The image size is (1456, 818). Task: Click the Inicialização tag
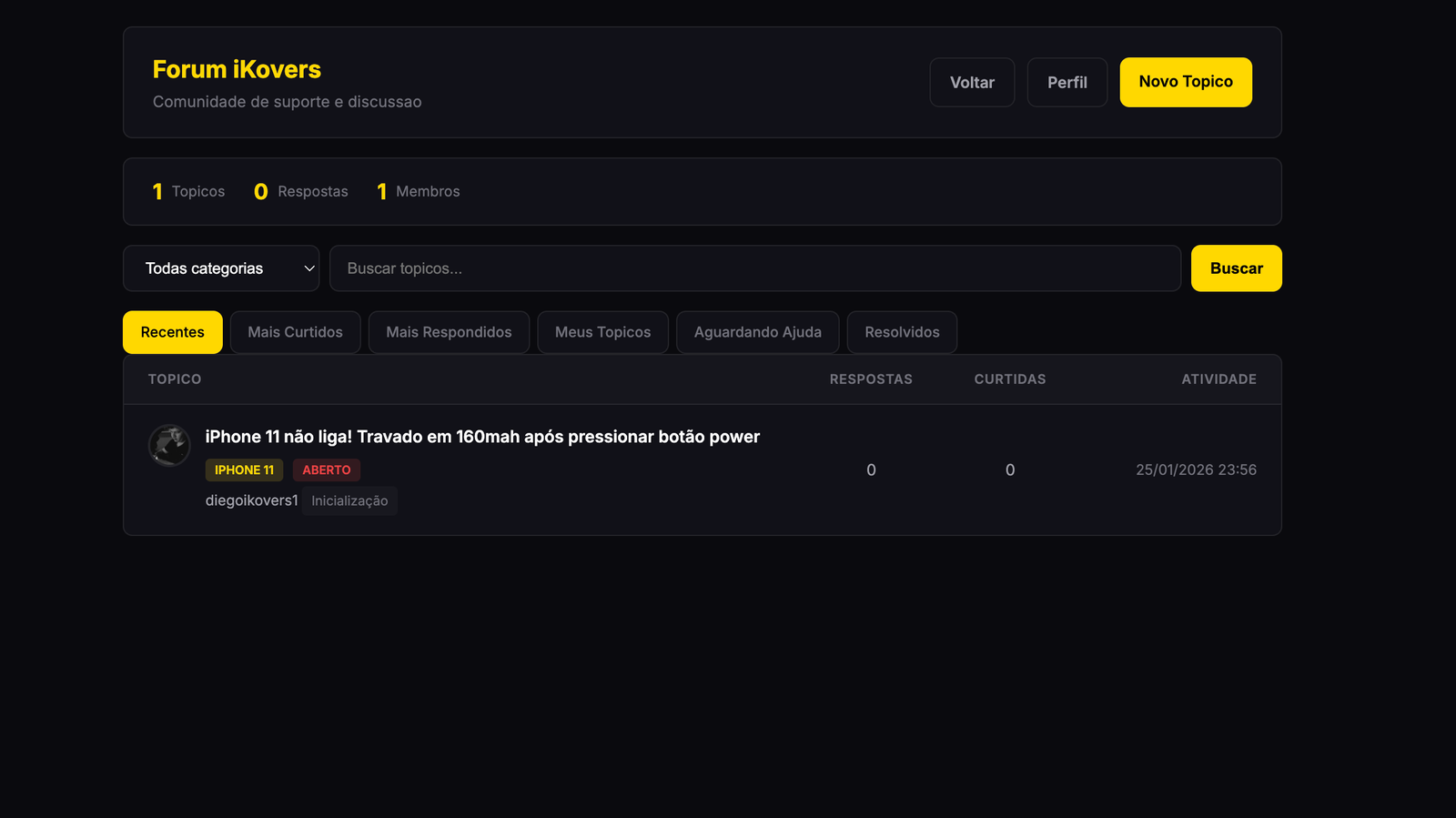(349, 501)
